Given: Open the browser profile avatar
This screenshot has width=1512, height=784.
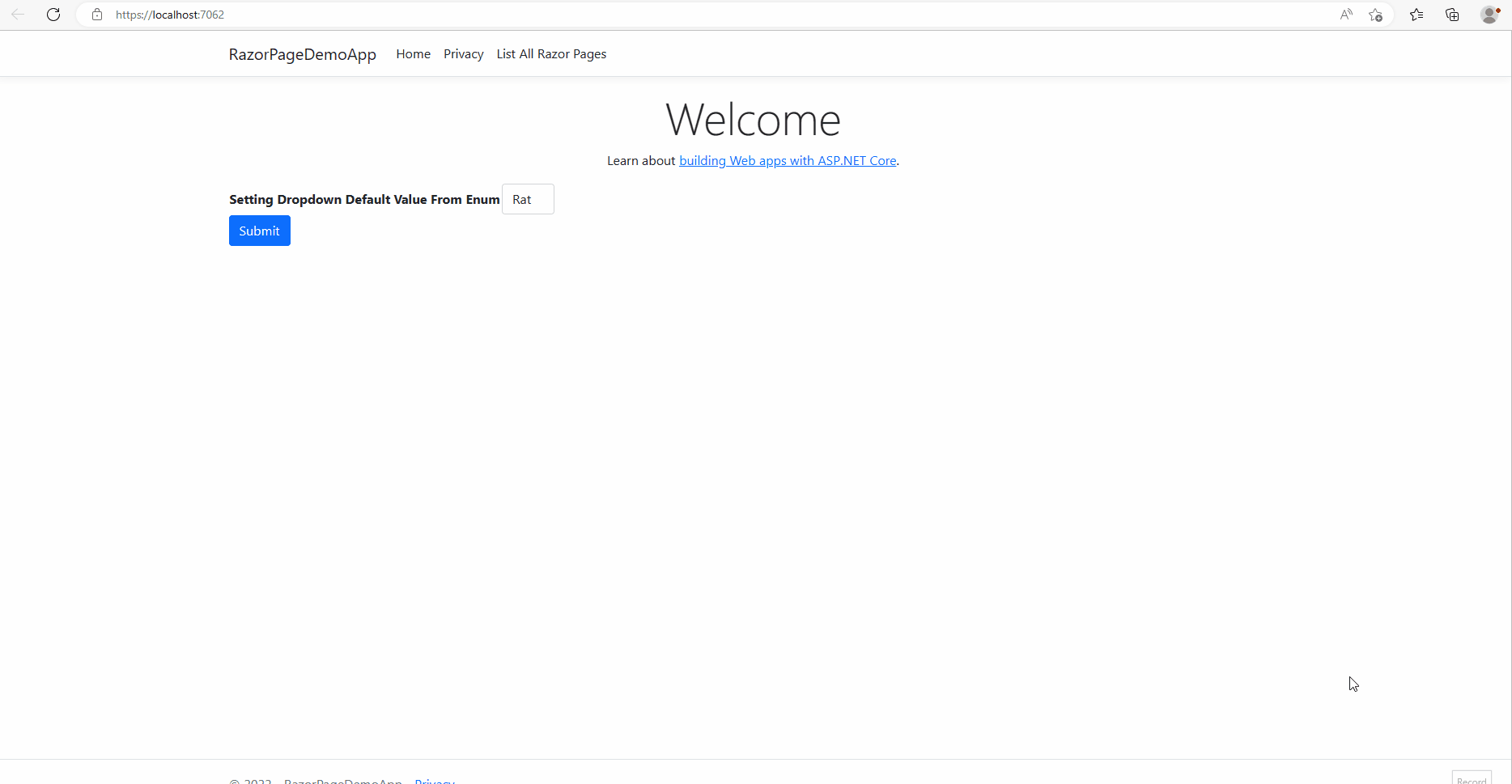Looking at the screenshot, I should point(1489,15).
